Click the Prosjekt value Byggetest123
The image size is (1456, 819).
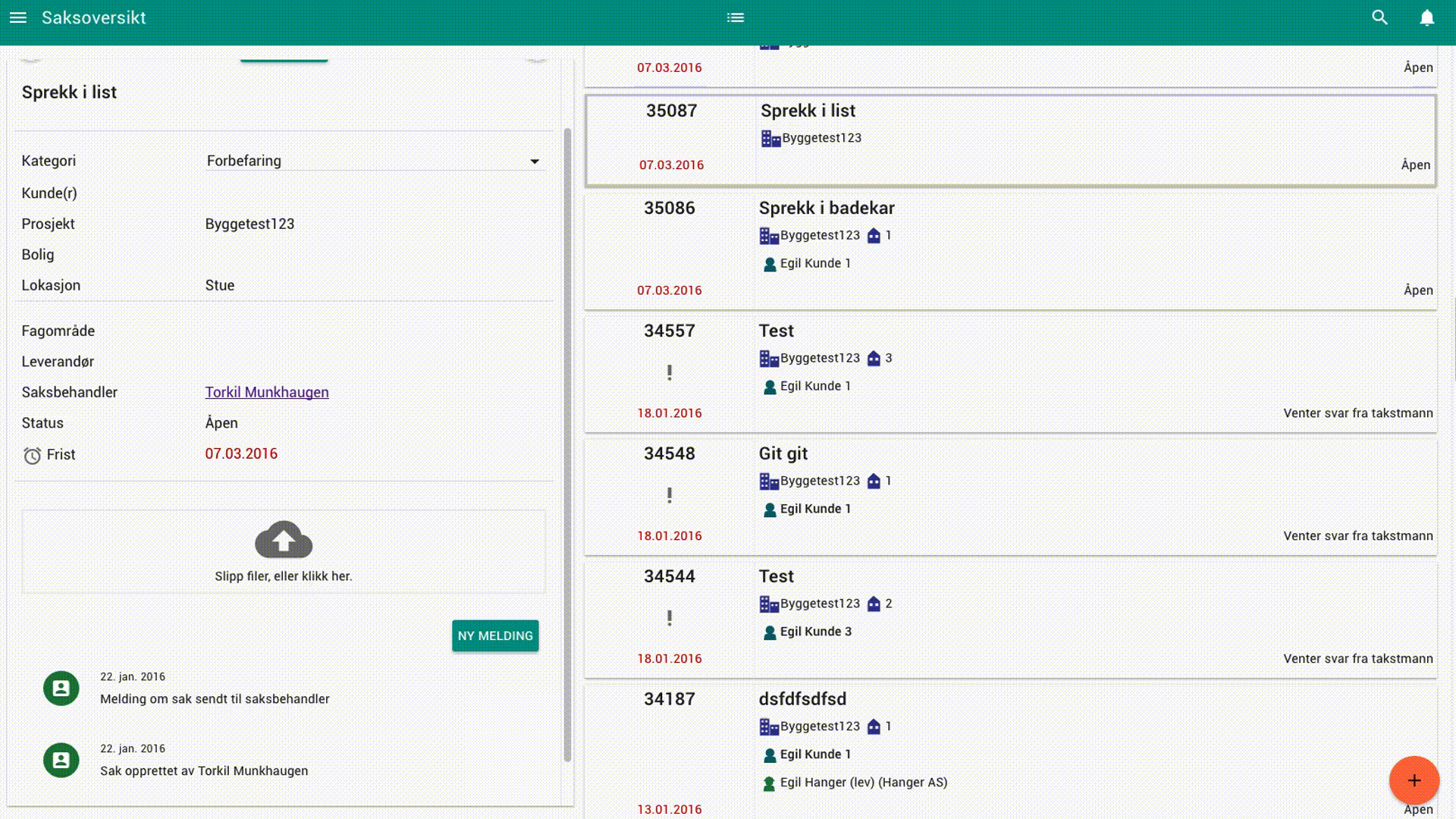click(x=249, y=224)
